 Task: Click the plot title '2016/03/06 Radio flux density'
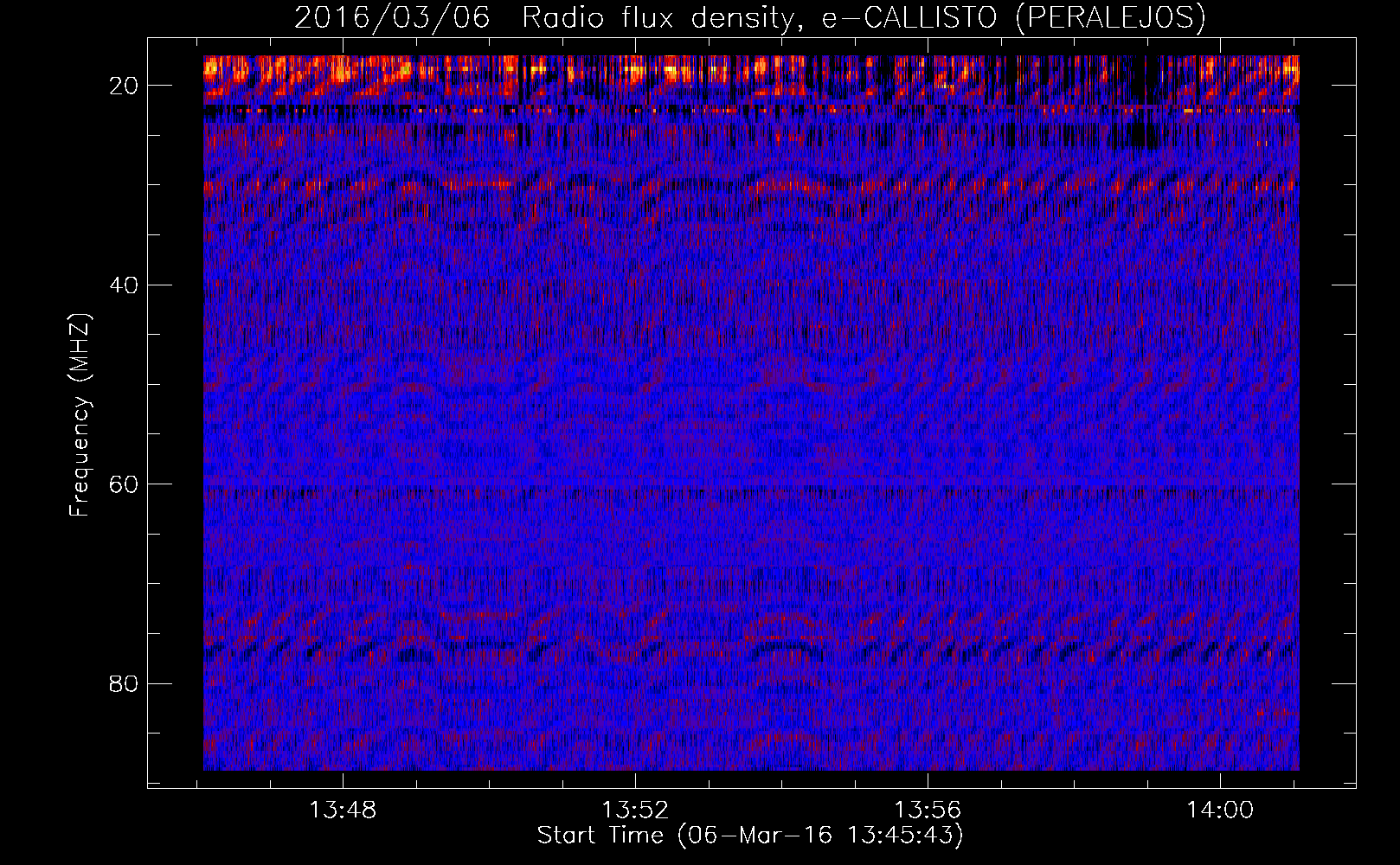coord(749,17)
